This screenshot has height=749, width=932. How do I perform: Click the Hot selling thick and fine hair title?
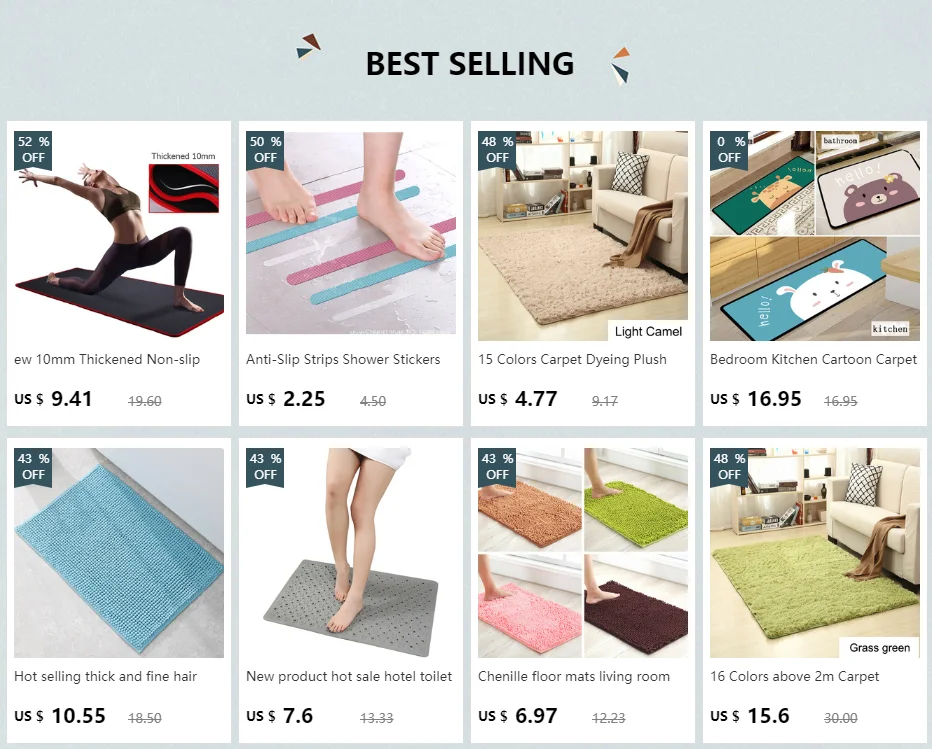(x=105, y=676)
